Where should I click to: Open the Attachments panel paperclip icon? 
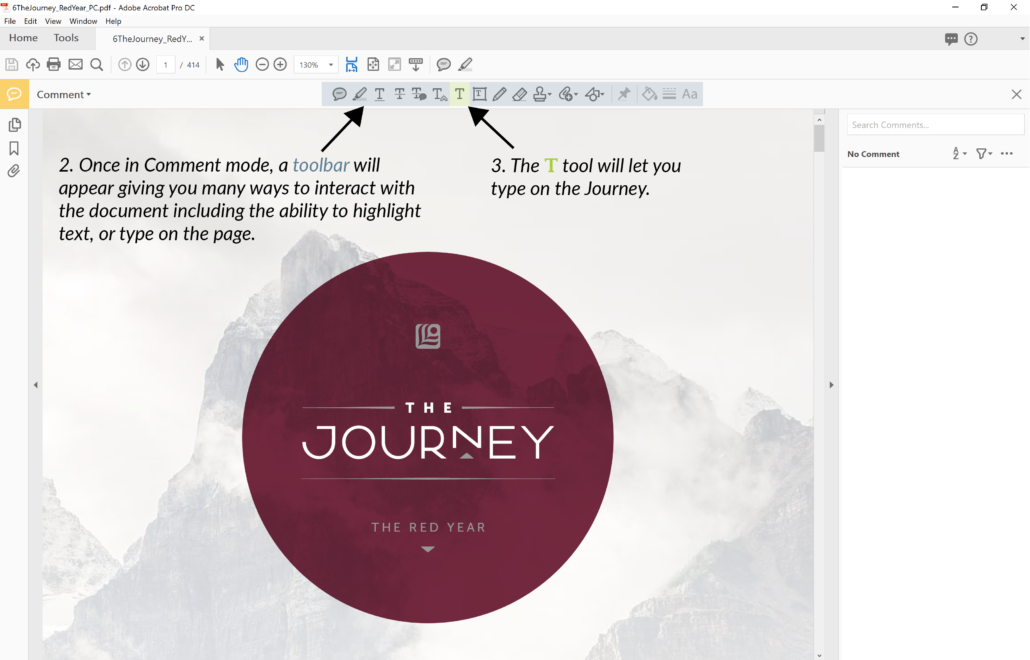coord(14,171)
